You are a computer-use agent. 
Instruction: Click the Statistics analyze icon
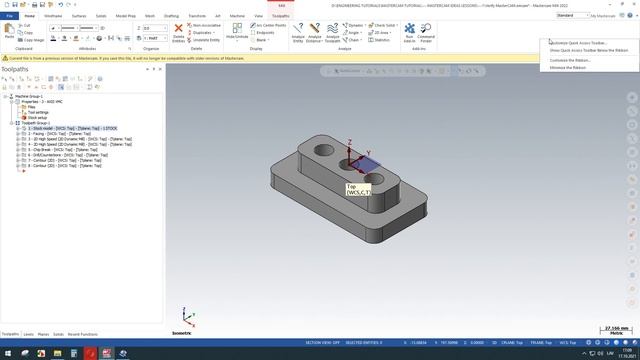pos(371,40)
